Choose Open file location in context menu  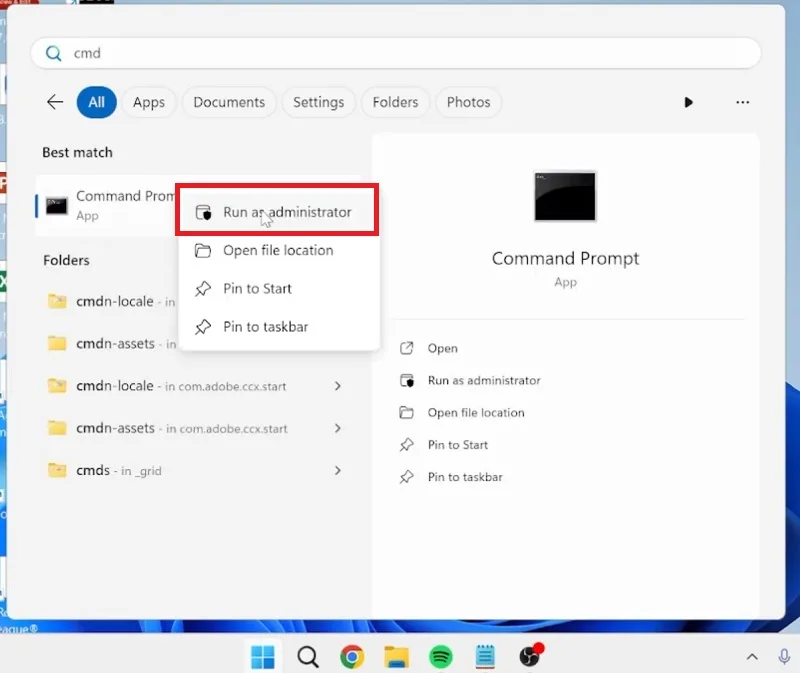pyautogui.click(x=278, y=251)
